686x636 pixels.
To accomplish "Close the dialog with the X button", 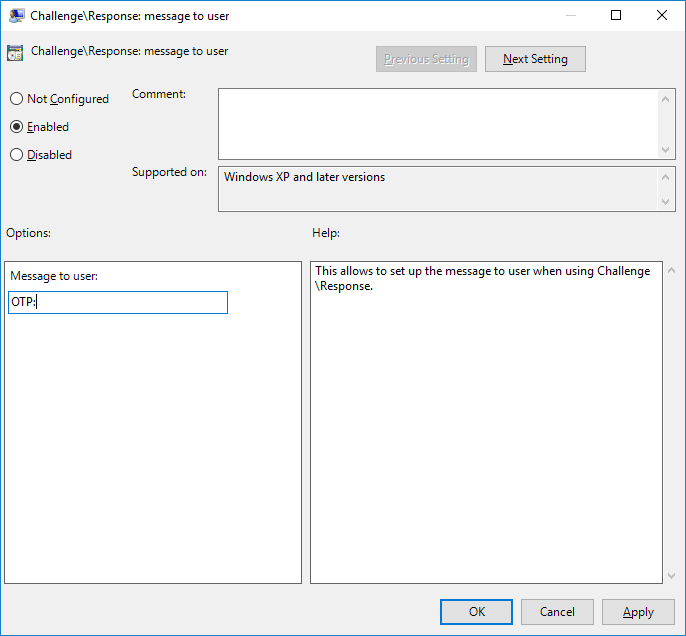I will coord(662,16).
